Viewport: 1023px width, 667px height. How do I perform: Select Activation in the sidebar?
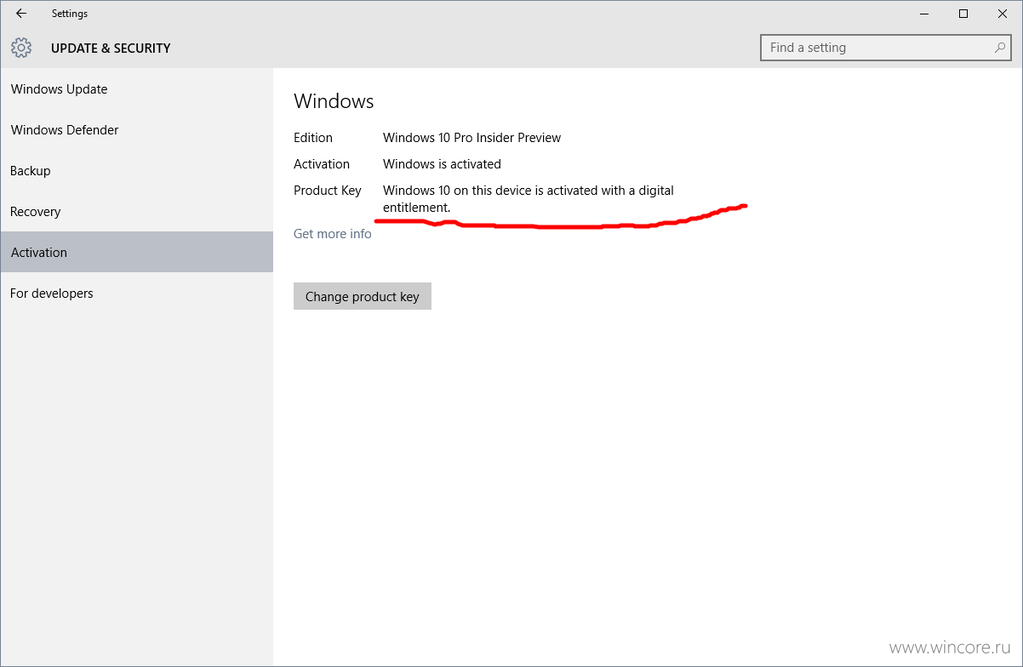tap(136, 252)
